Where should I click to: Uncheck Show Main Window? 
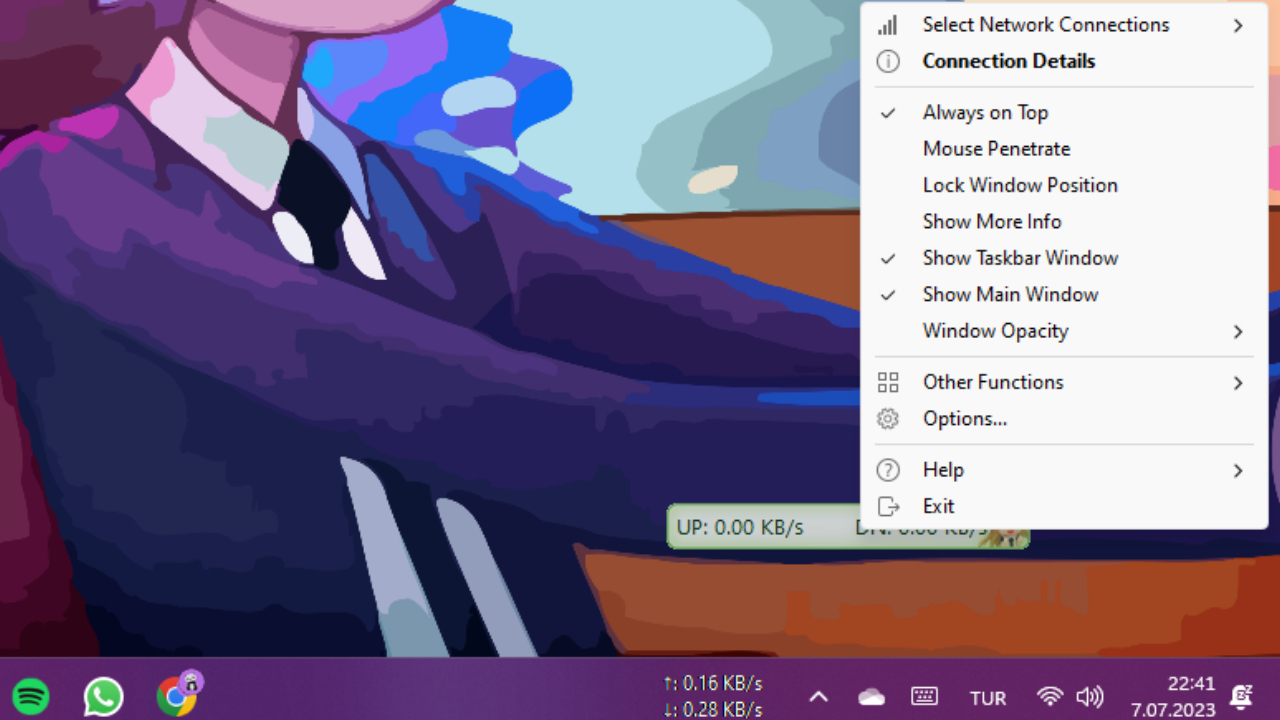click(1010, 294)
